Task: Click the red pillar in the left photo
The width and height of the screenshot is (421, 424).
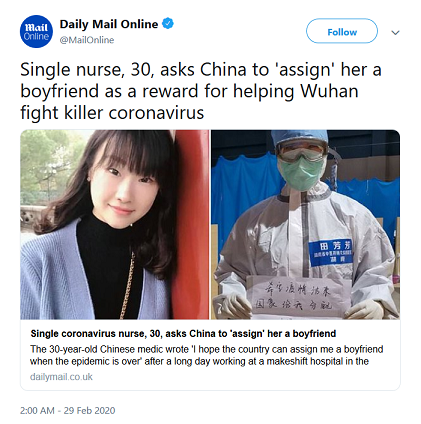Action: click(x=192, y=224)
